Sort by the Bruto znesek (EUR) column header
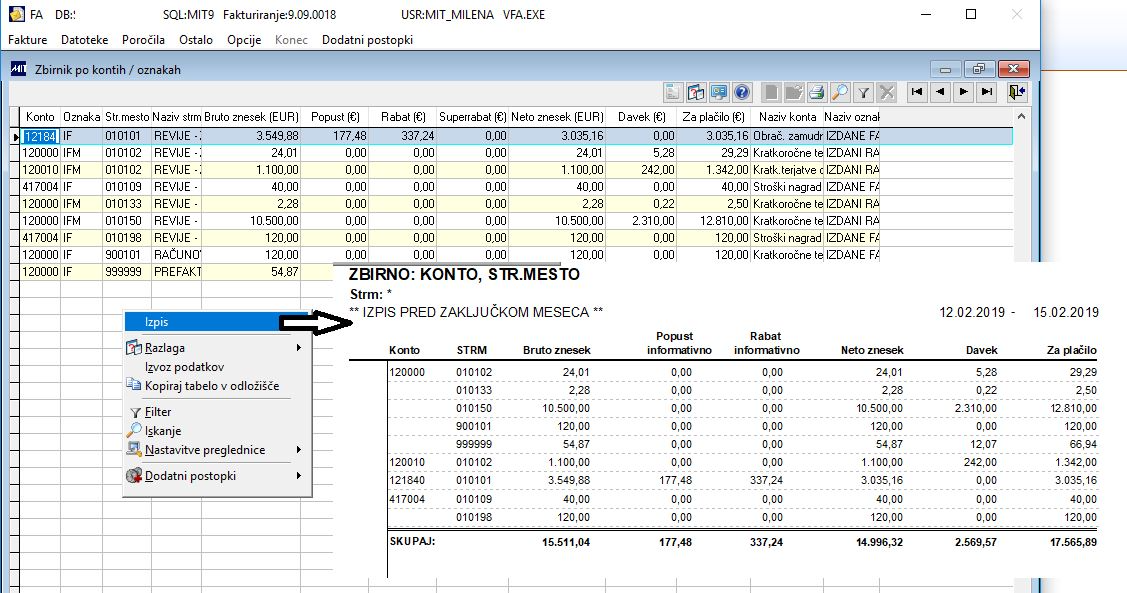 (251, 117)
